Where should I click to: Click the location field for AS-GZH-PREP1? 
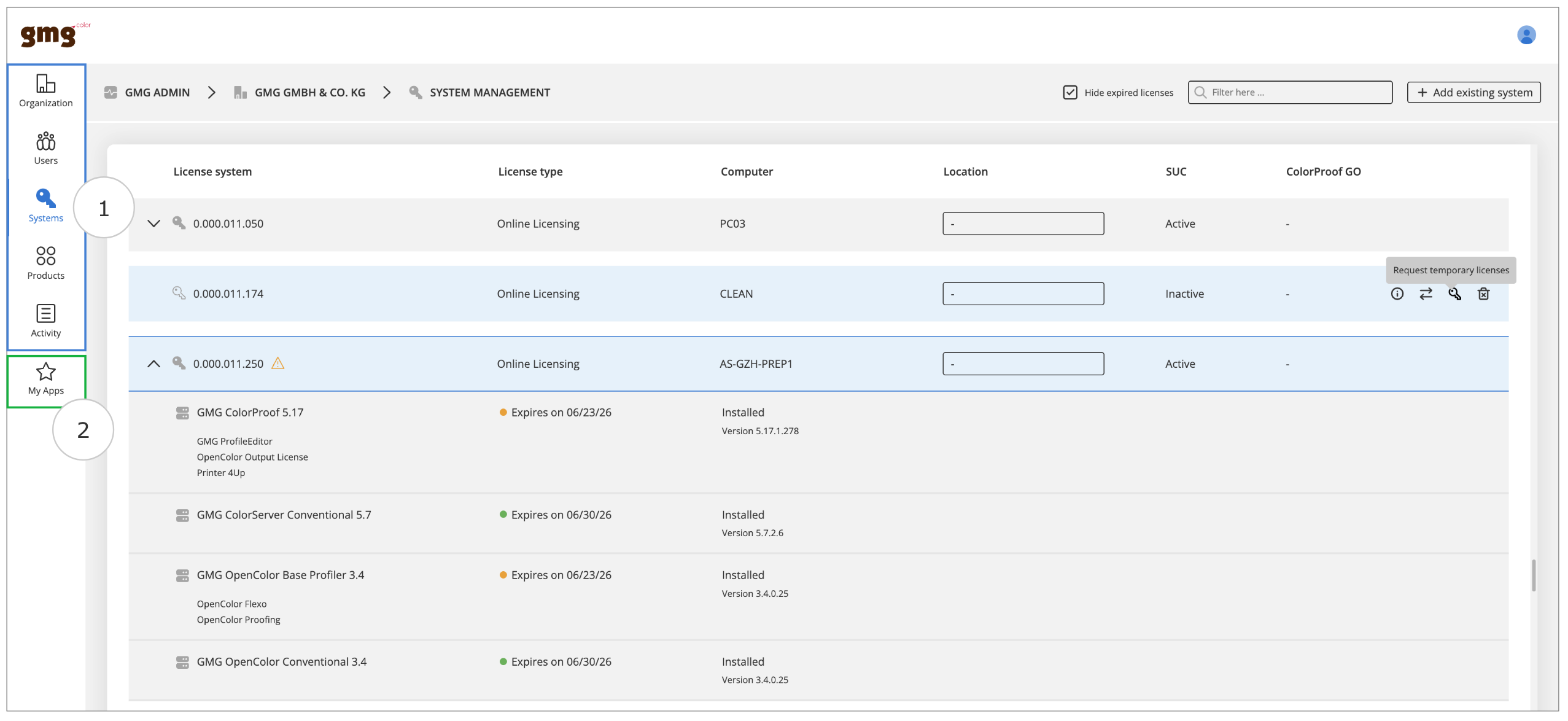1023,364
